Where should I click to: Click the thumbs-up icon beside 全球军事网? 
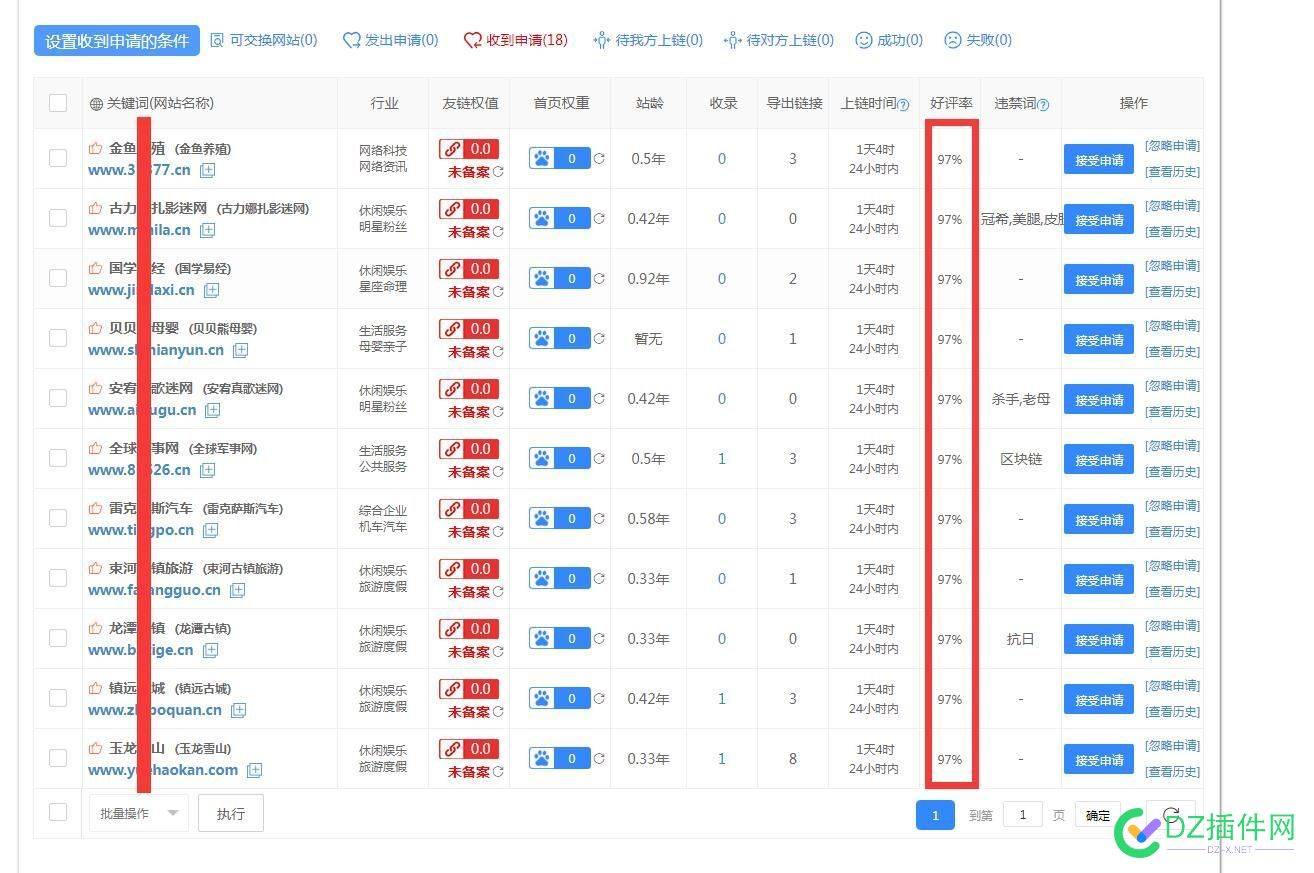(95, 448)
